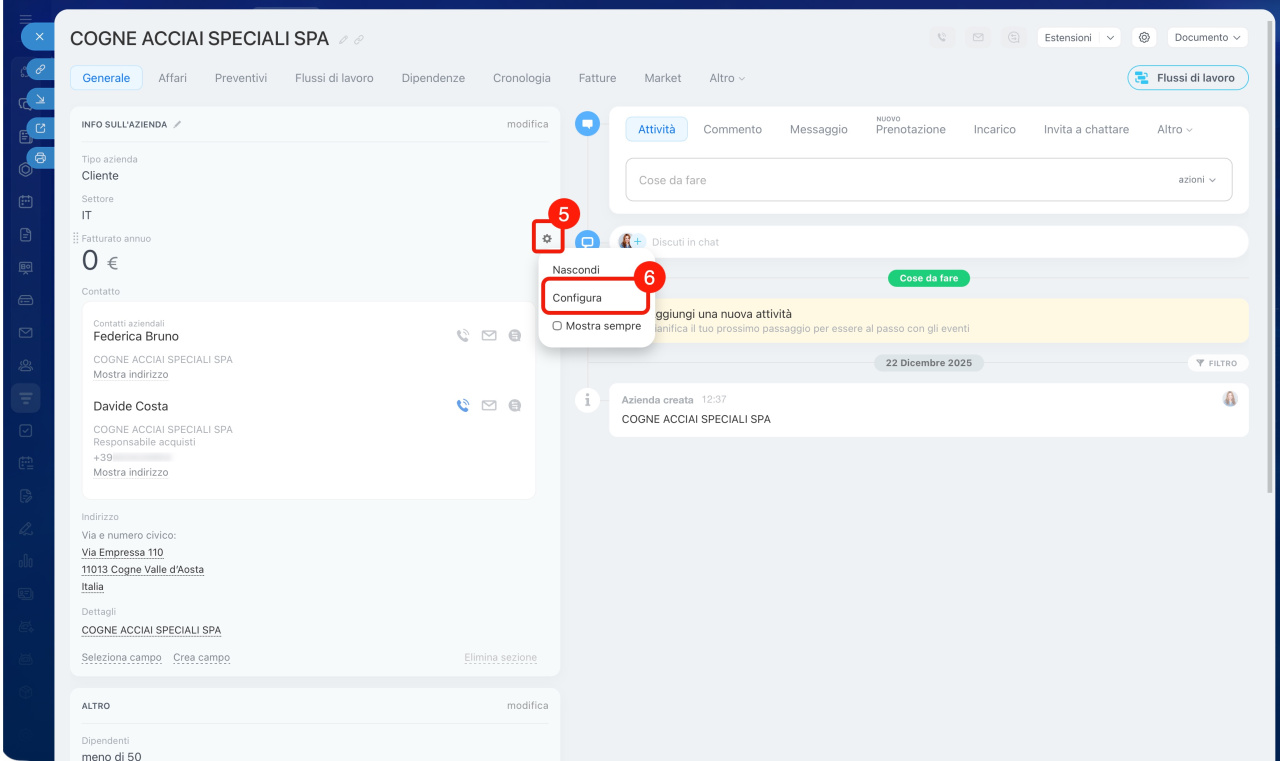The height and width of the screenshot is (761, 1280).
Task: Switch to the Affari tab
Action: click(x=172, y=78)
